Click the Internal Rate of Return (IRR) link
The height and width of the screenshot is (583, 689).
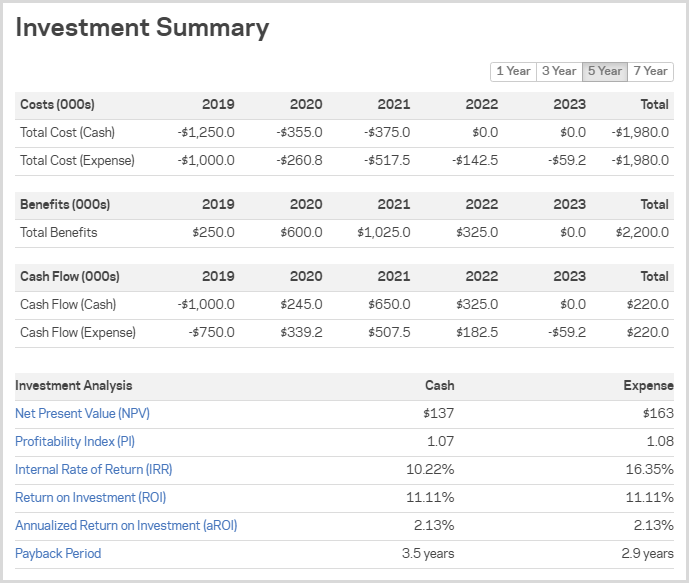pyautogui.click(x=93, y=469)
